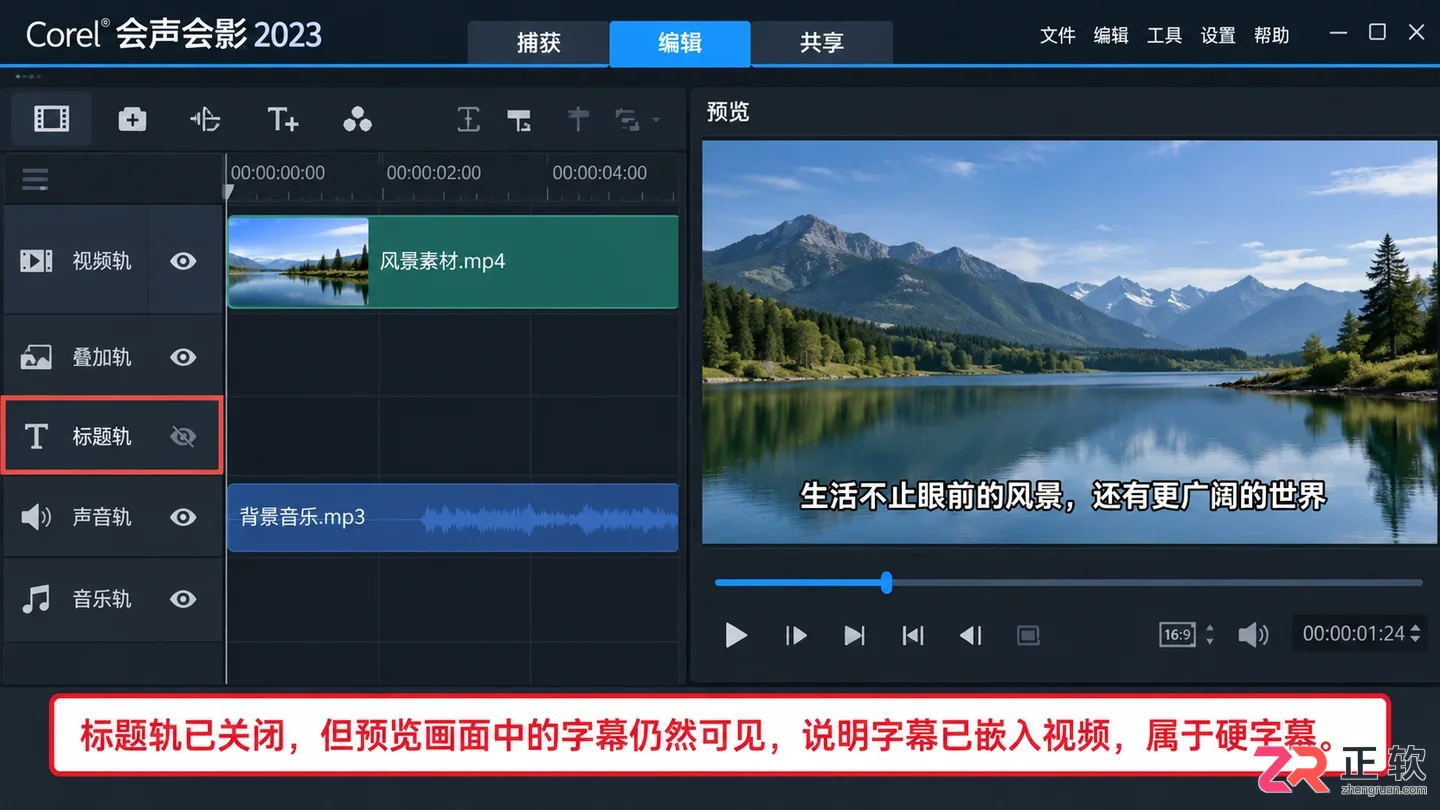Click the 音乐轨 music note icon
This screenshot has width=1440, height=810.
pos(36,599)
